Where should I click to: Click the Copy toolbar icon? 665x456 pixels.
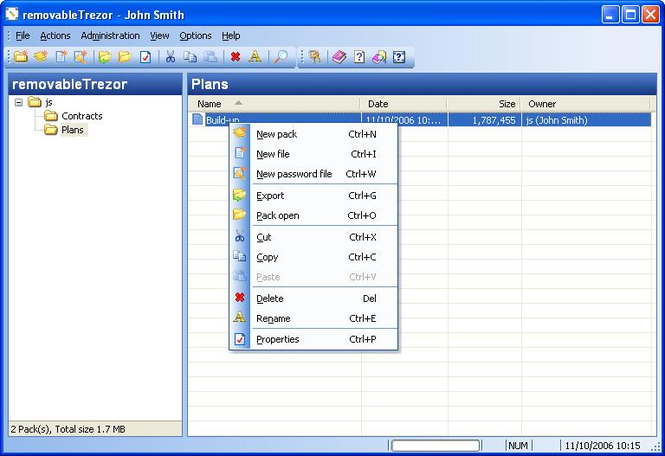[190, 56]
